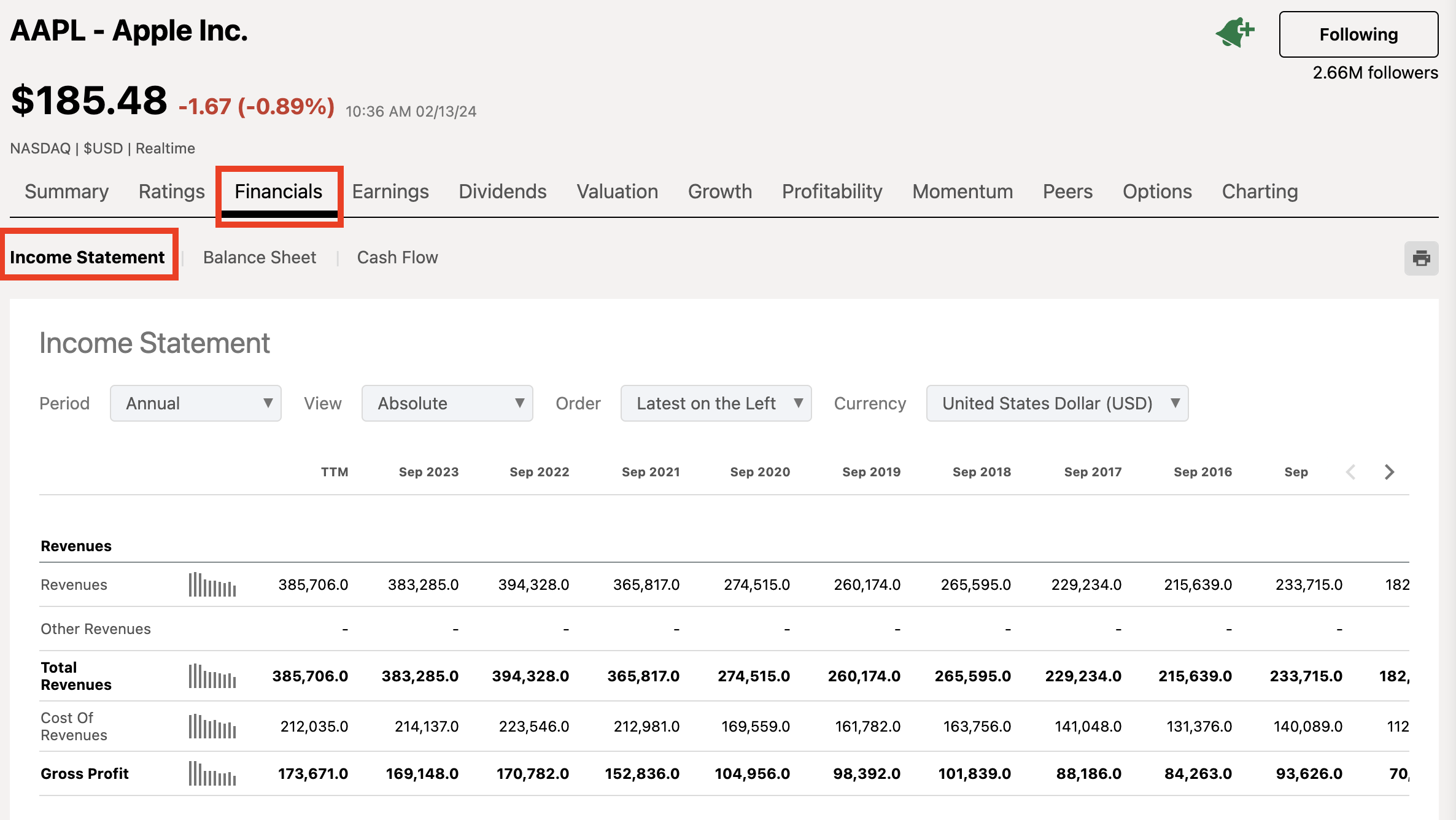Screen dimensions: 1456x820
Task: Select the Income Statement sub-tab
Action: click(x=87, y=257)
